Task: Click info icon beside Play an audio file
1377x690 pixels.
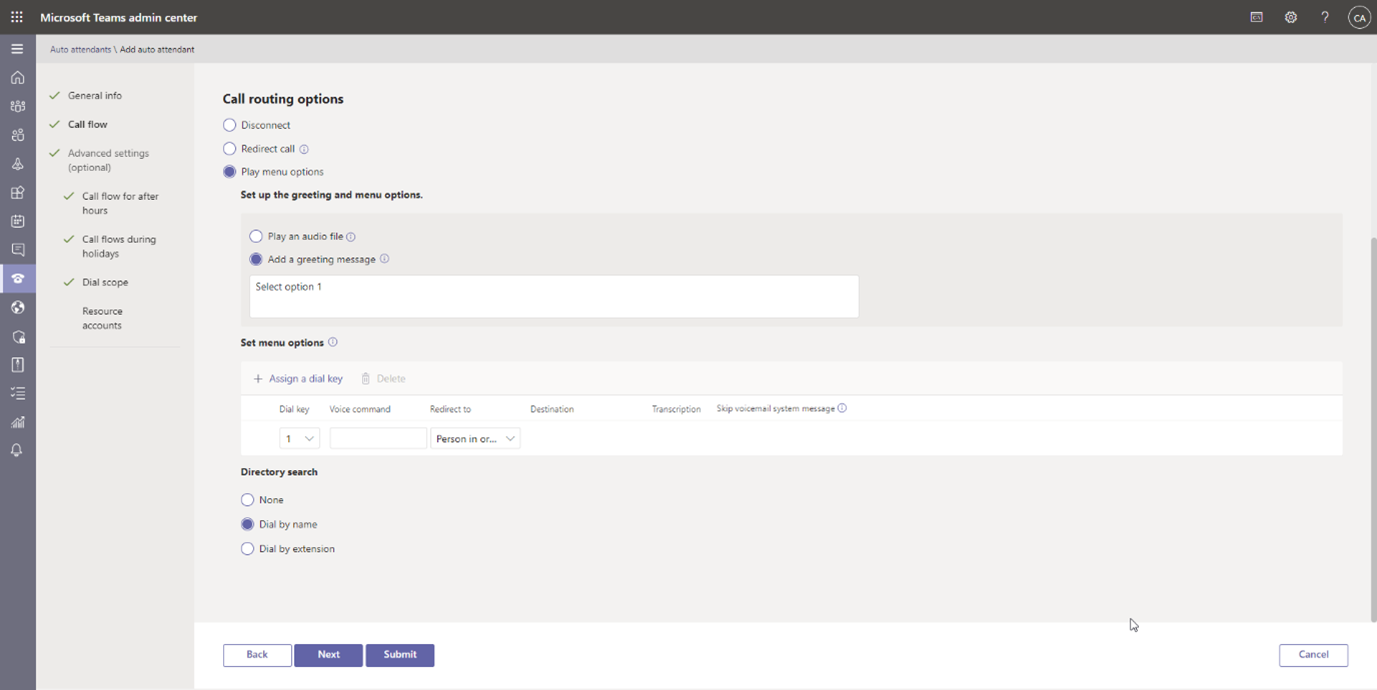Action: tap(351, 237)
